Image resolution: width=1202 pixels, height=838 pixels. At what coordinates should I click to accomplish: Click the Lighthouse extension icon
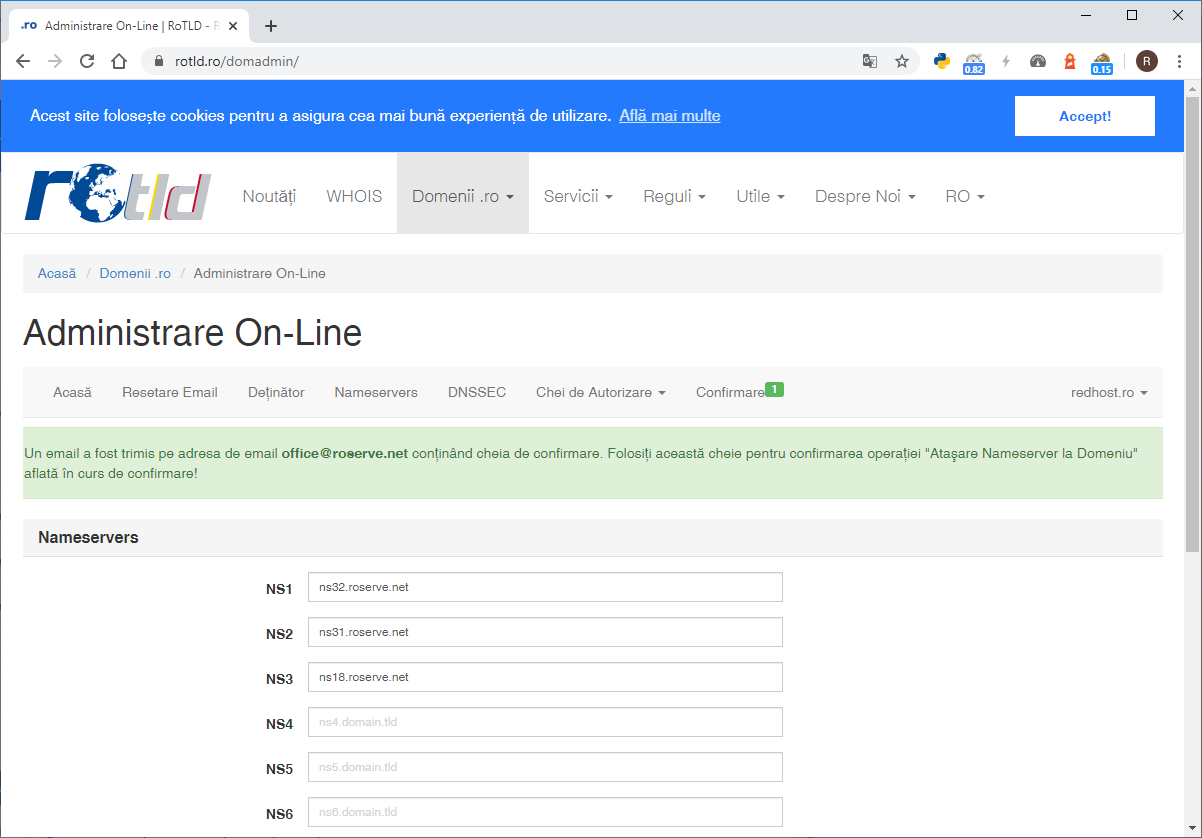click(x=1069, y=61)
